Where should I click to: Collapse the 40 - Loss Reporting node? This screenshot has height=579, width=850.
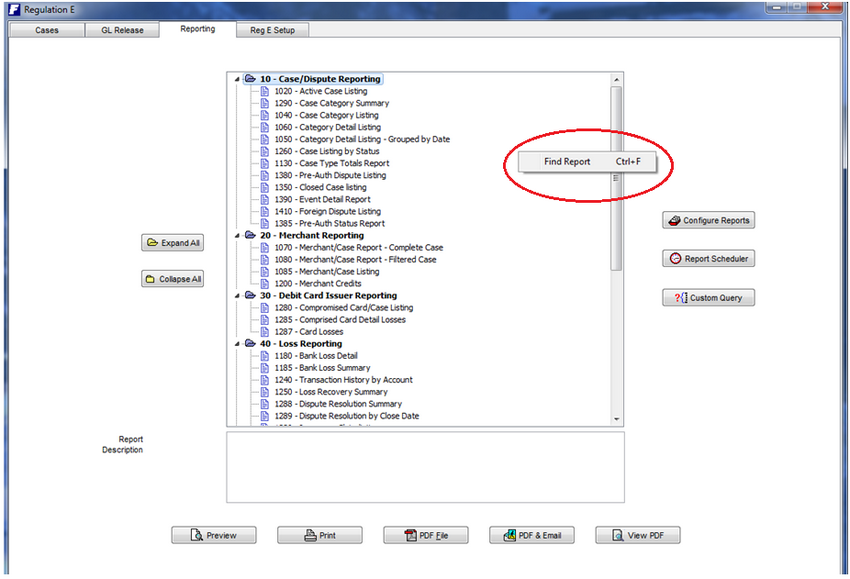point(237,344)
